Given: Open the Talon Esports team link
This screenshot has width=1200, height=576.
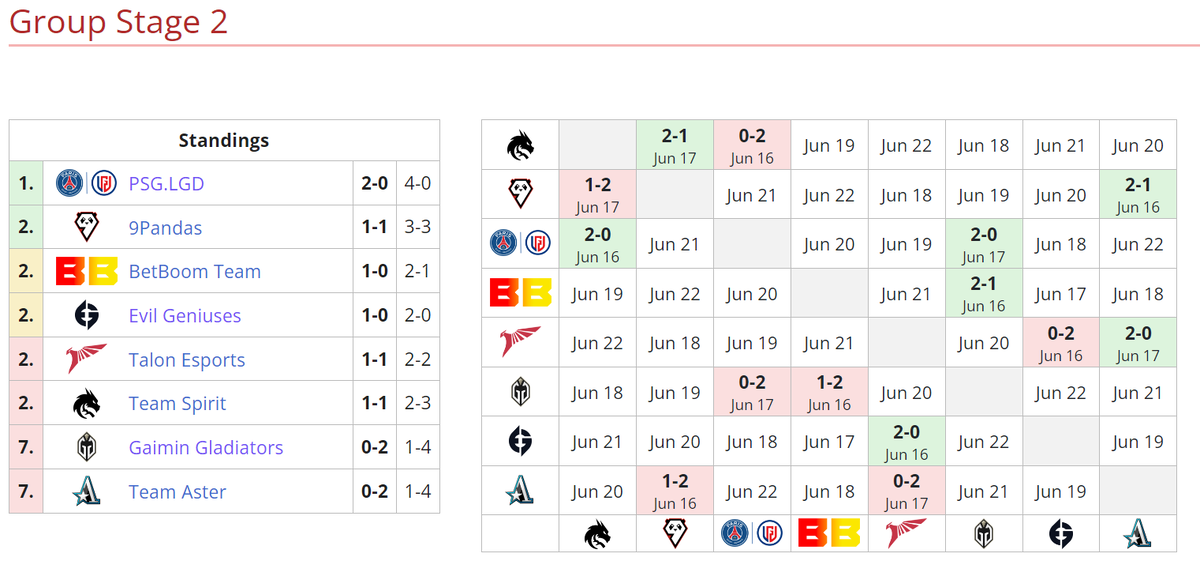Looking at the screenshot, I should click(187, 360).
